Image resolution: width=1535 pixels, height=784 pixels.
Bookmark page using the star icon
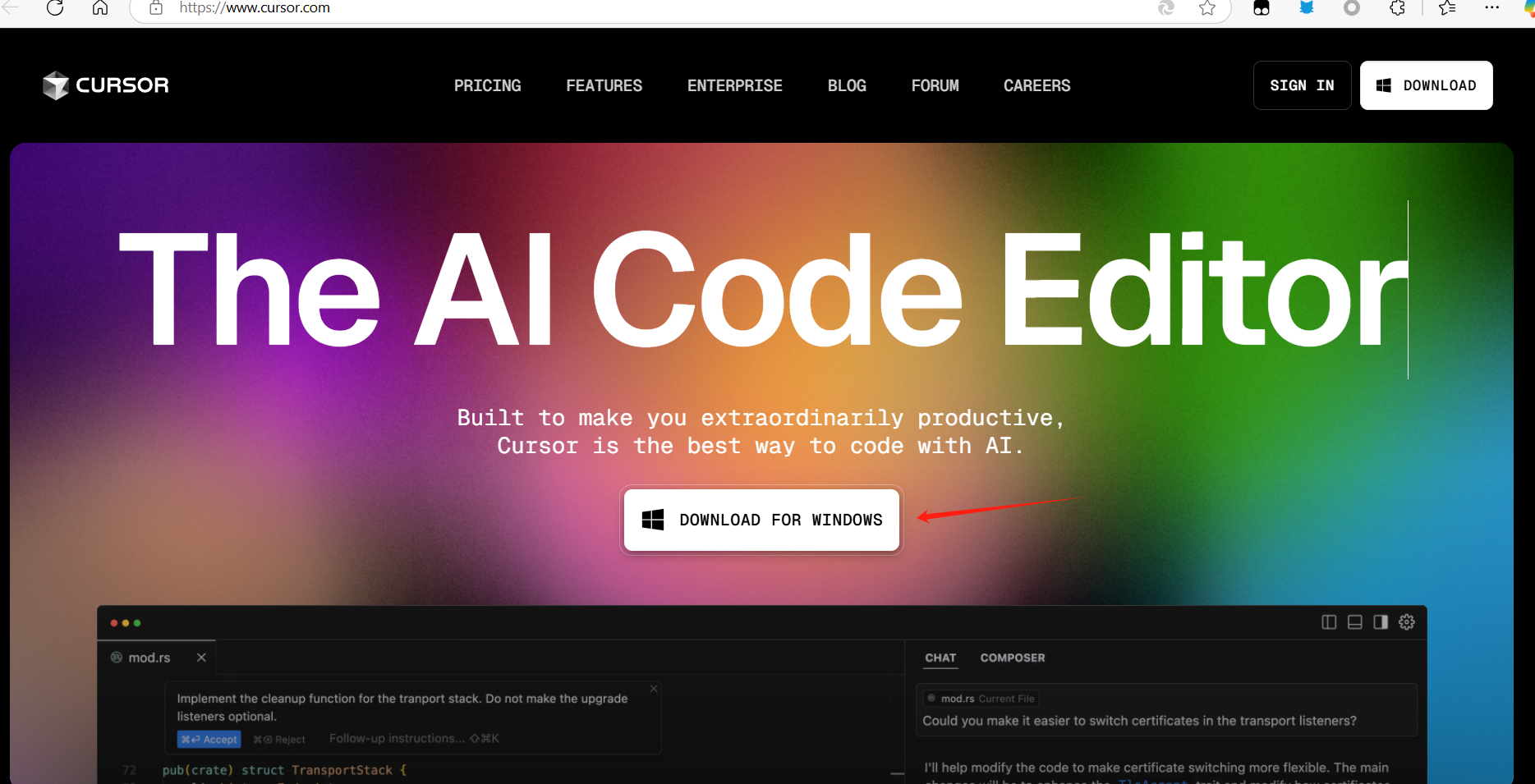[1207, 8]
